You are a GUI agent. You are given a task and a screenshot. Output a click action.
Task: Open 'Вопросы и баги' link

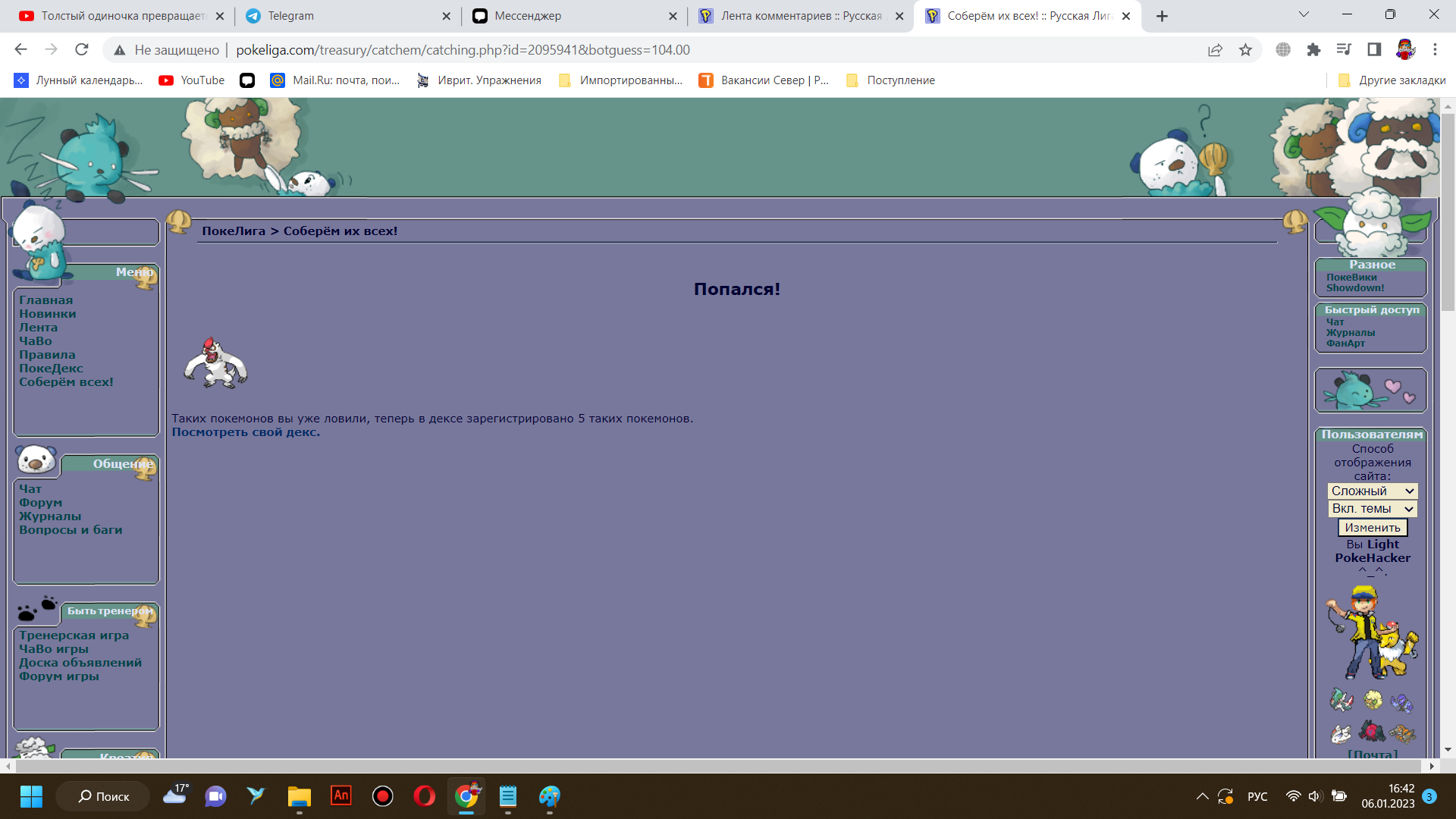pyautogui.click(x=71, y=530)
